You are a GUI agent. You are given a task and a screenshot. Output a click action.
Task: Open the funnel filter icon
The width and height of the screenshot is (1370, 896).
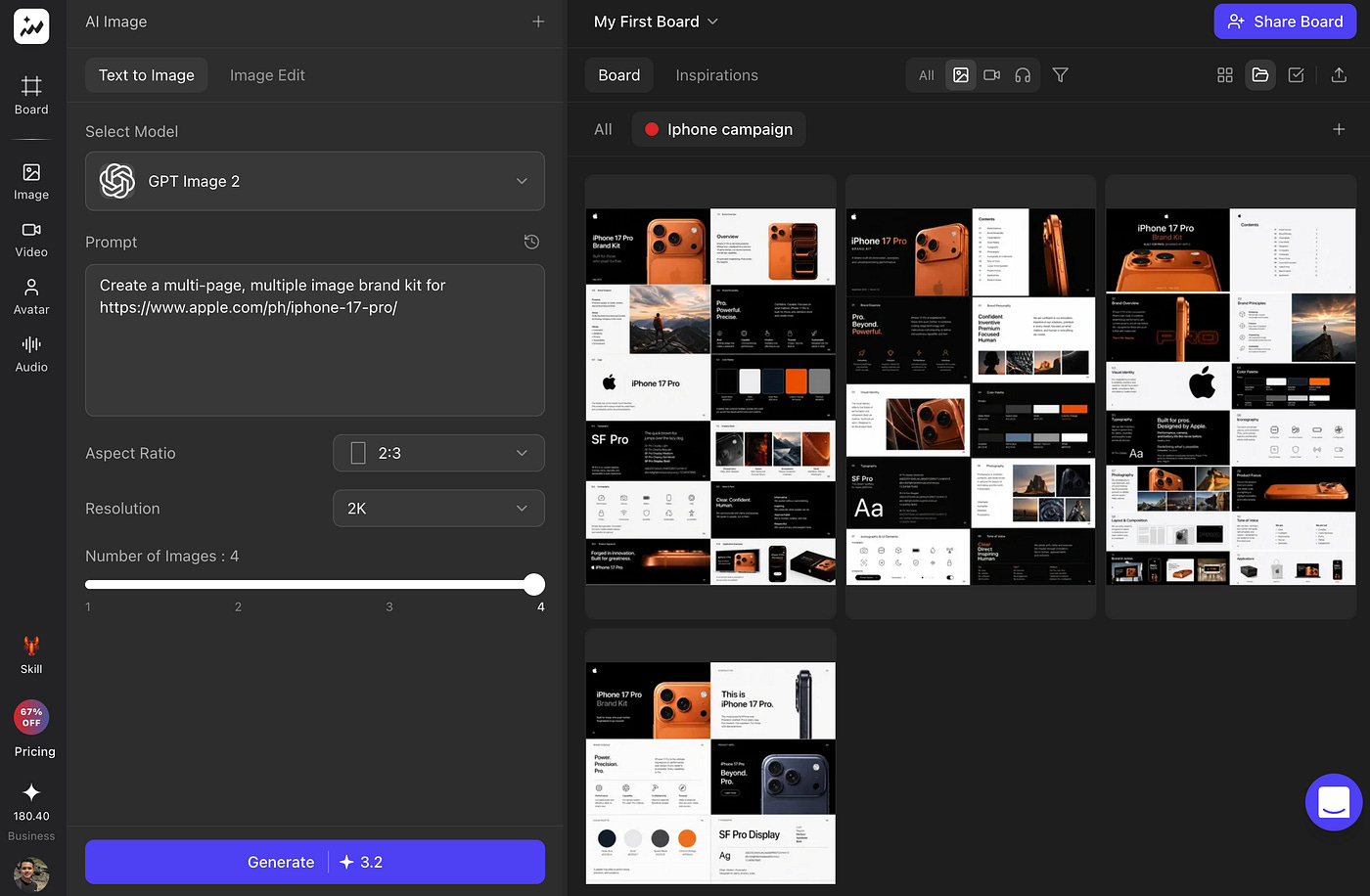[x=1060, y=75]
